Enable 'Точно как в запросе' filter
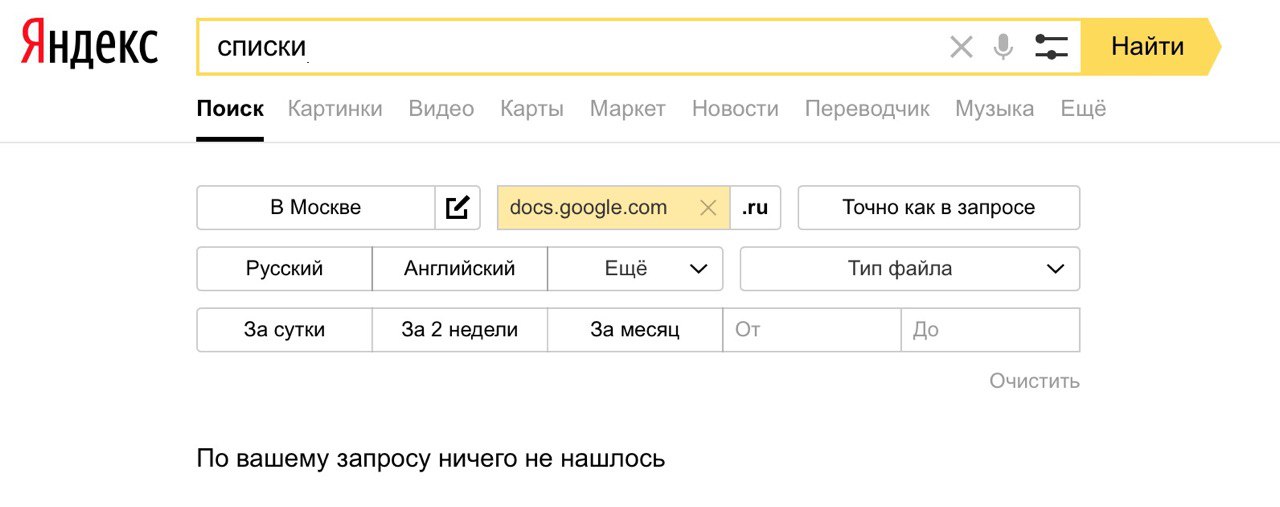This screenshot has width=1280, height=507. coord(939,208)
